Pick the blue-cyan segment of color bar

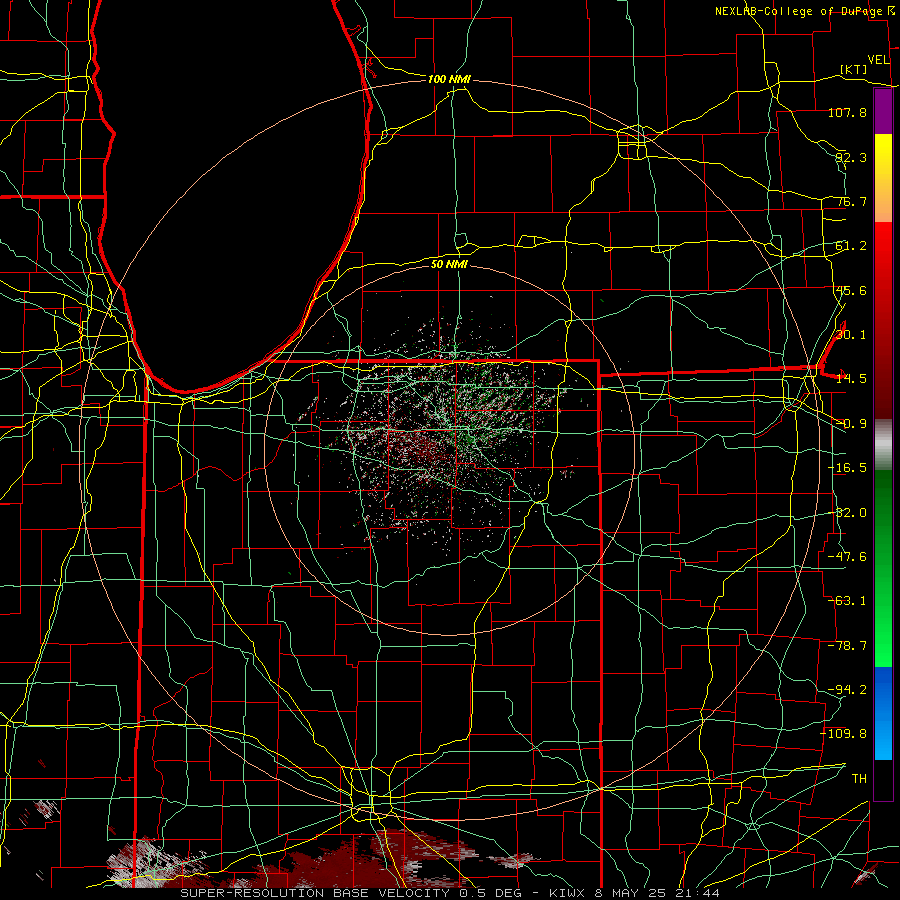883,713
